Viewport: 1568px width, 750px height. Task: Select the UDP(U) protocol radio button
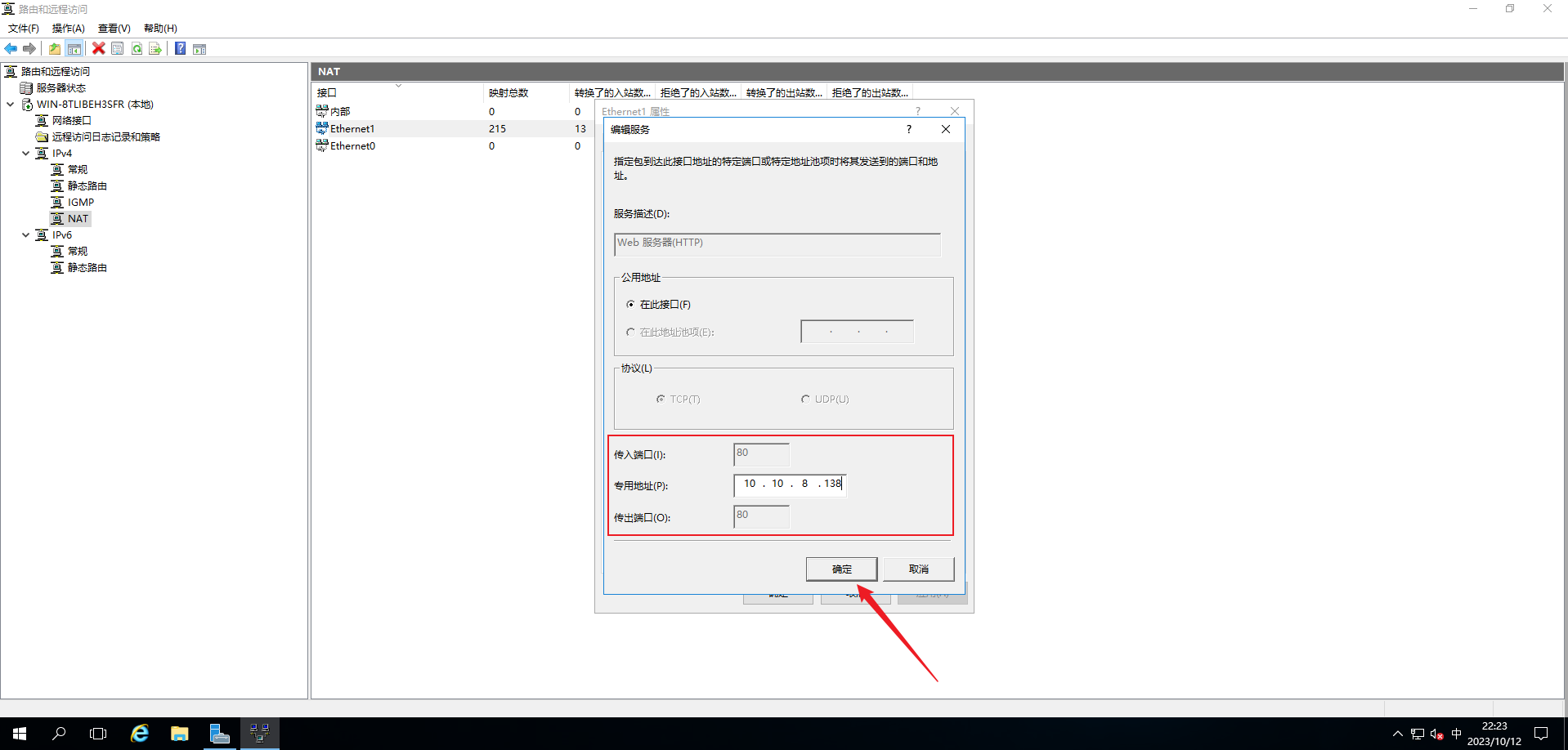coord(805,399)
